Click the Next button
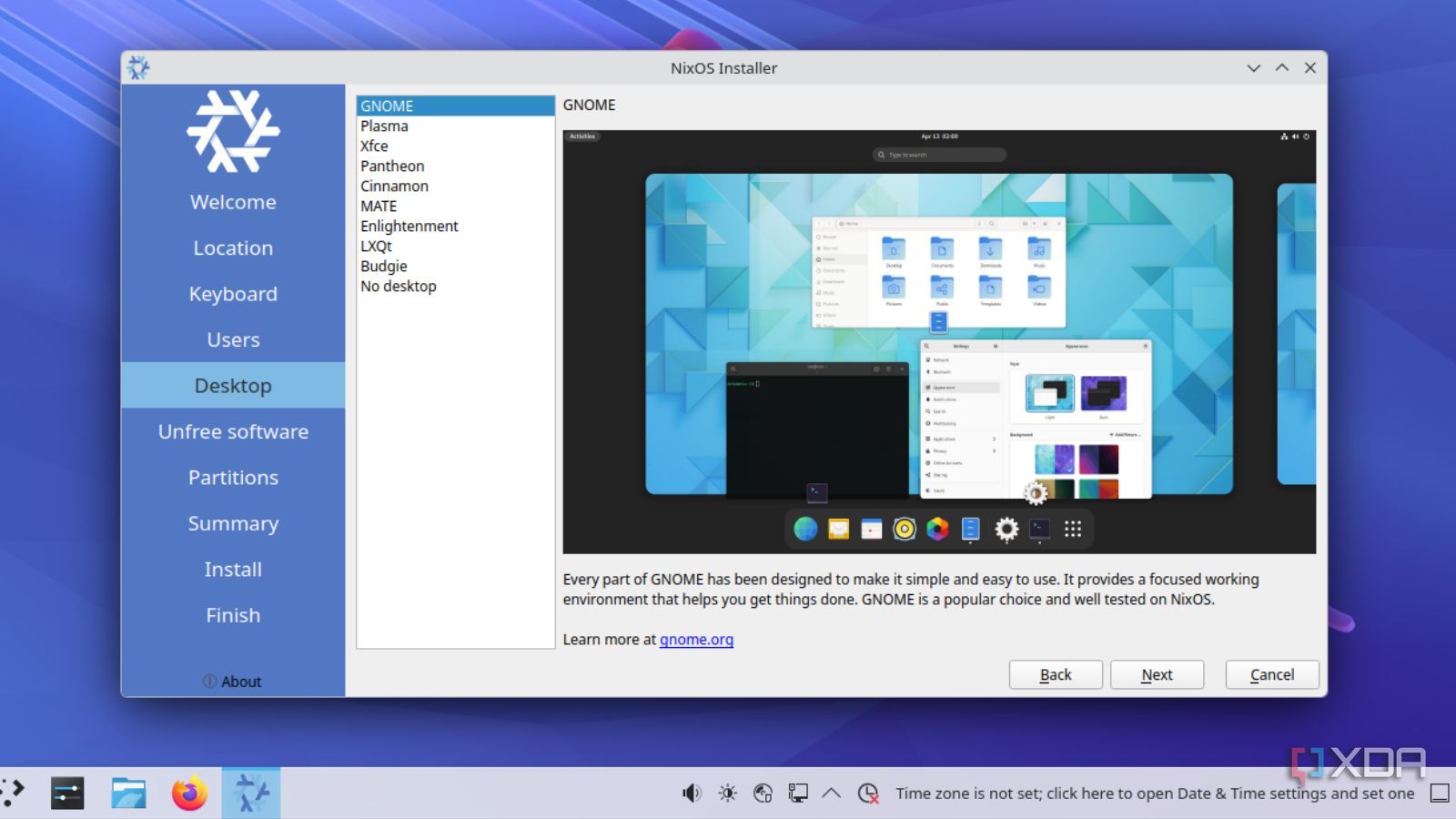The image size is (1456, 819). (x=1157, y=674)
